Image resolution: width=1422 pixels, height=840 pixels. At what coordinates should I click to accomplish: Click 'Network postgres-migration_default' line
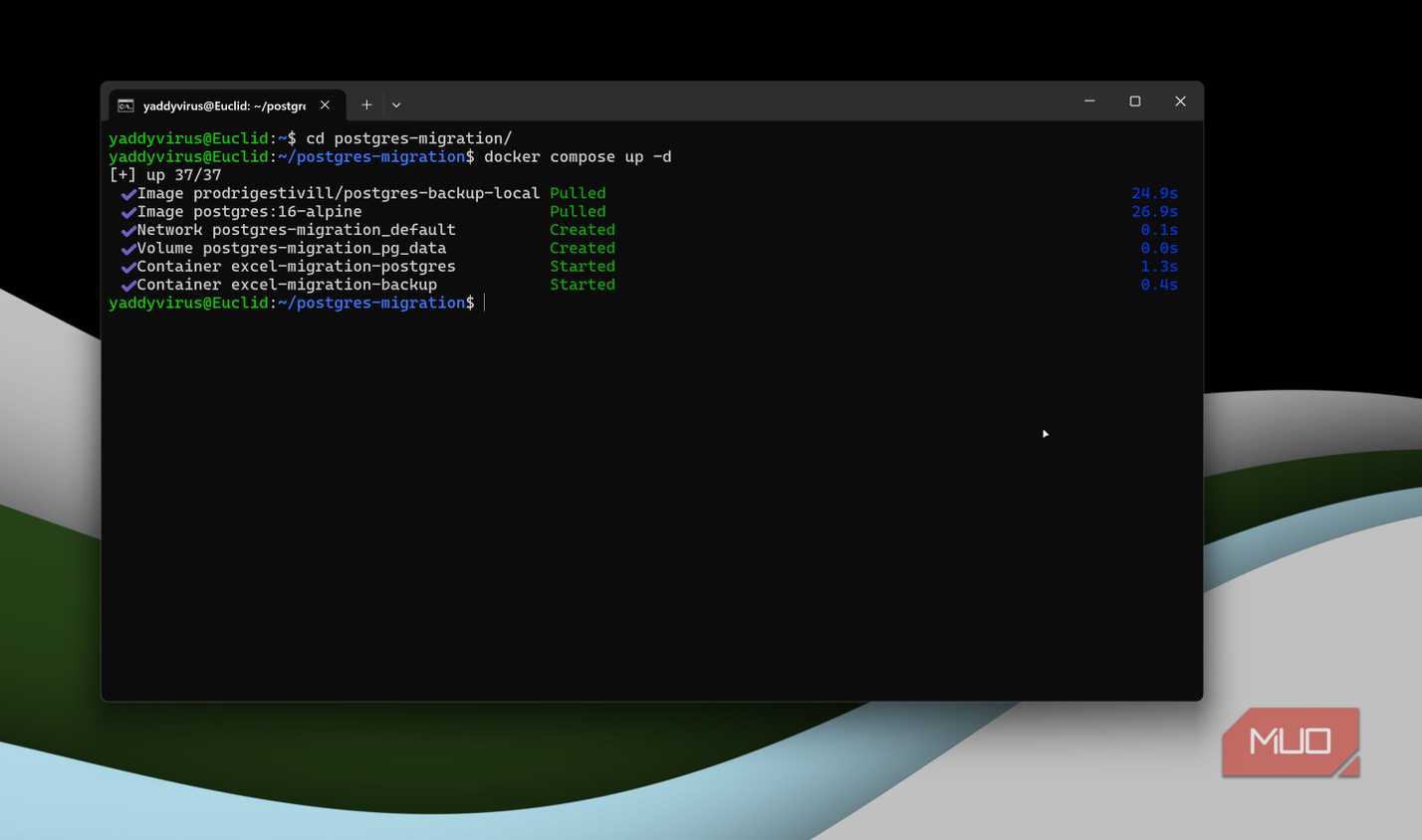click(x=297, y=230)
